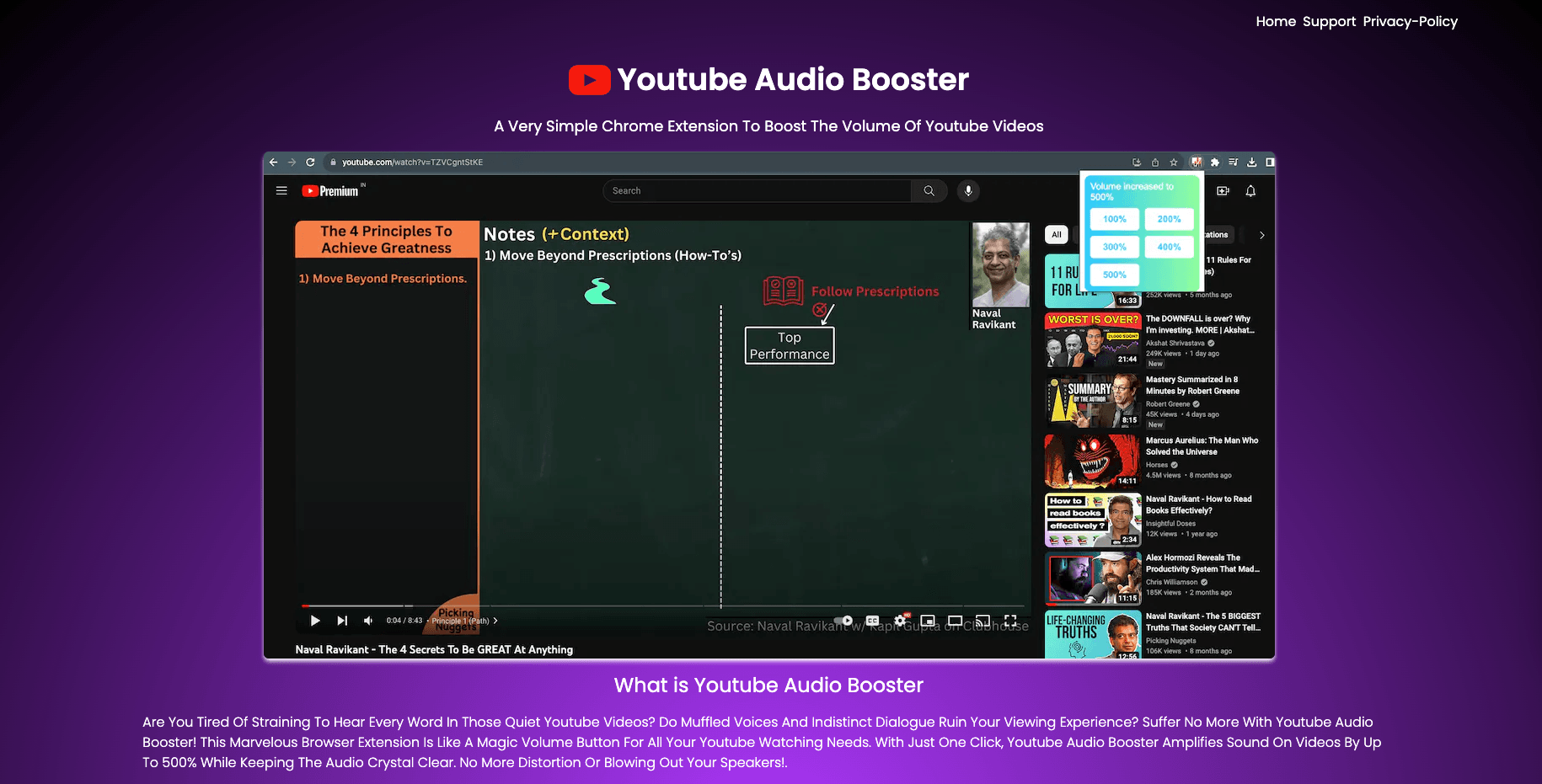Skip to the next video
This screenshot has width=1542, height=784.
pyautogui.click(x=342, y=621)
